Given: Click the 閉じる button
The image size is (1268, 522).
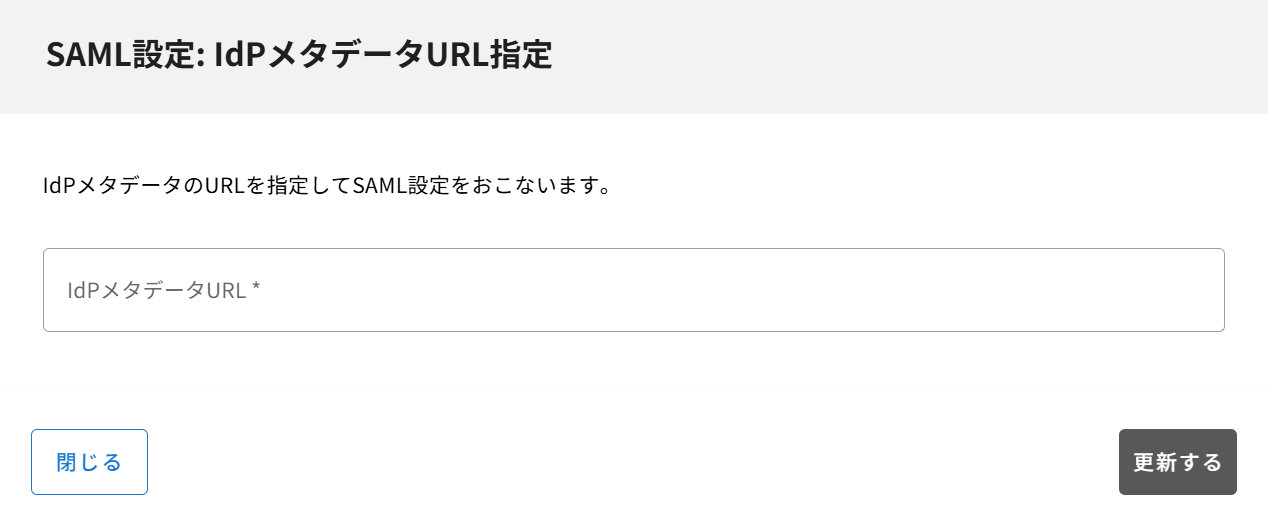Looking at the screenshot, I should click(89, 462).
